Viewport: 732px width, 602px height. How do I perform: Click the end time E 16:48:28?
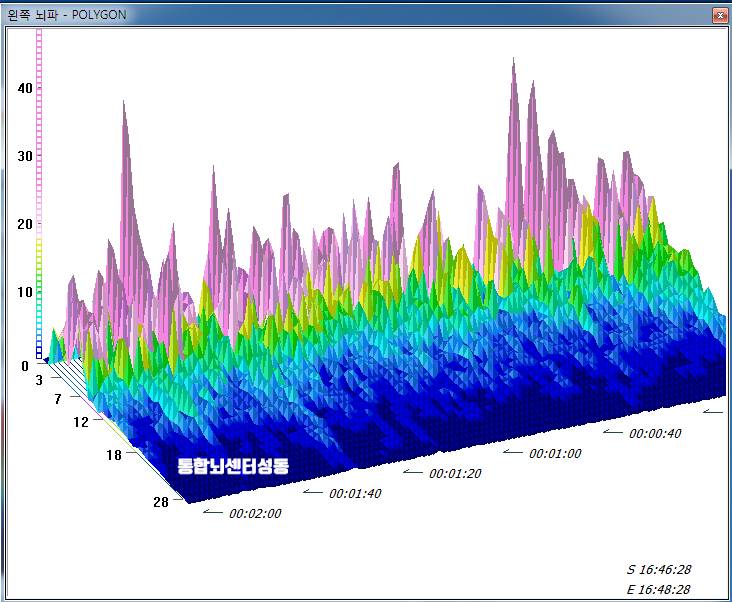pyautogui.click(x=658, y=589)
